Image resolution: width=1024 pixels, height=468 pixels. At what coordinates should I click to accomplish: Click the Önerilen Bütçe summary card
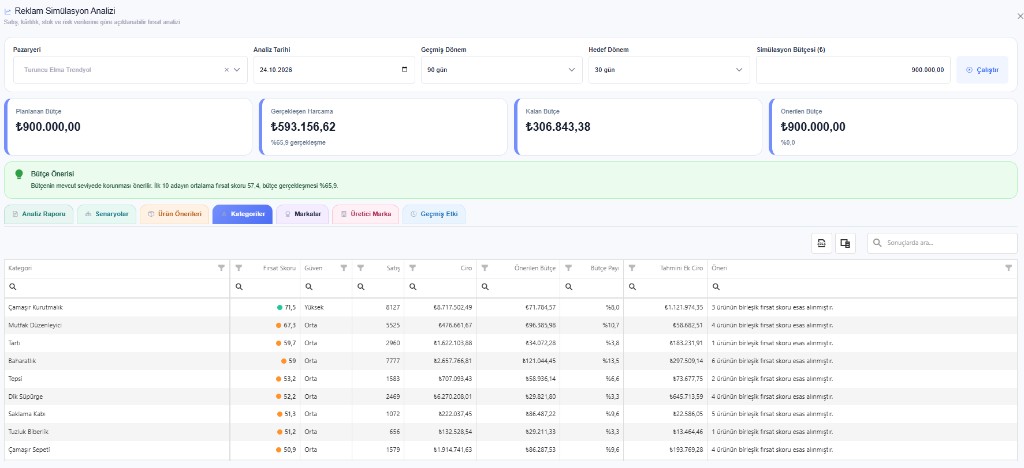click(893, 127)
